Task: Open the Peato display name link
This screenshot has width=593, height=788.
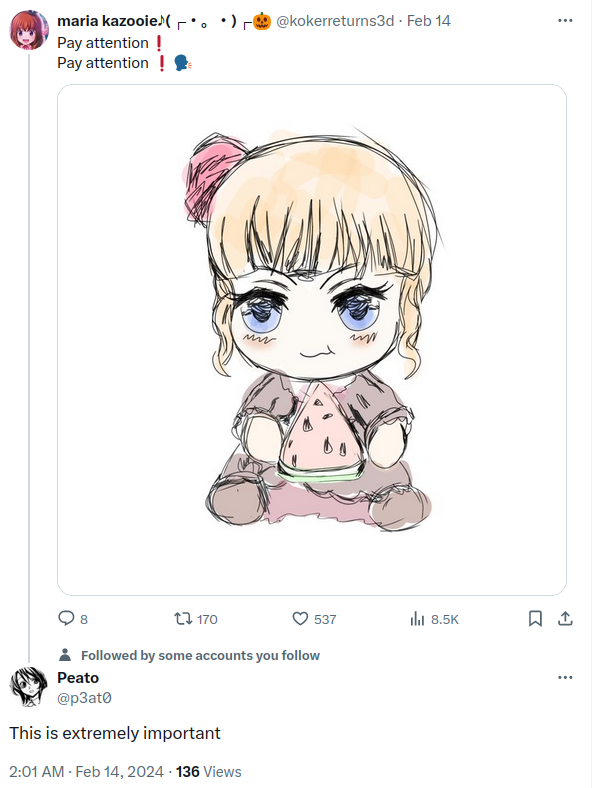Action: (x=78, y=677)
